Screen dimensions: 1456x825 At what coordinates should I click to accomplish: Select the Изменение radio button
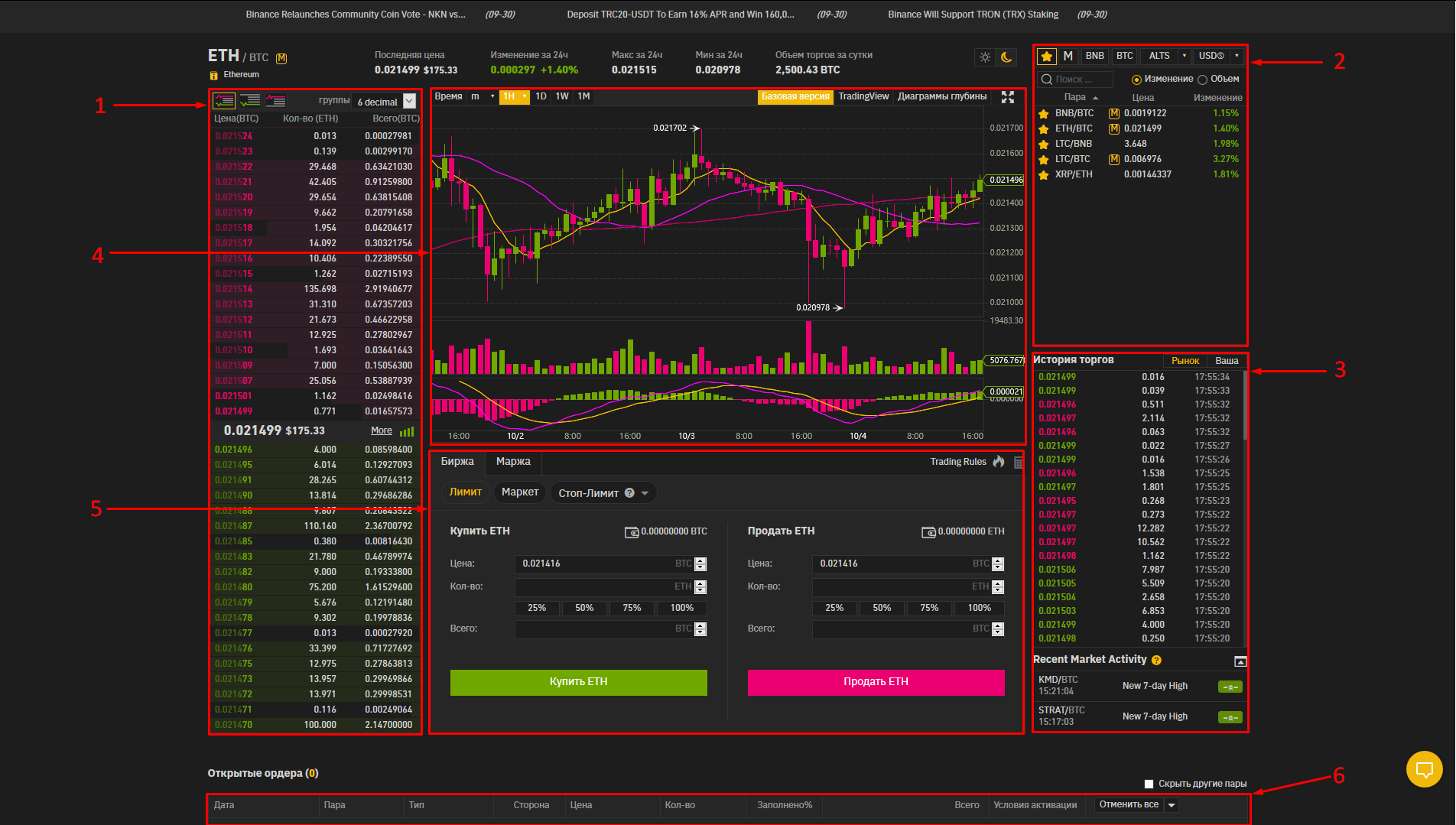click(x=1136, y=80)
